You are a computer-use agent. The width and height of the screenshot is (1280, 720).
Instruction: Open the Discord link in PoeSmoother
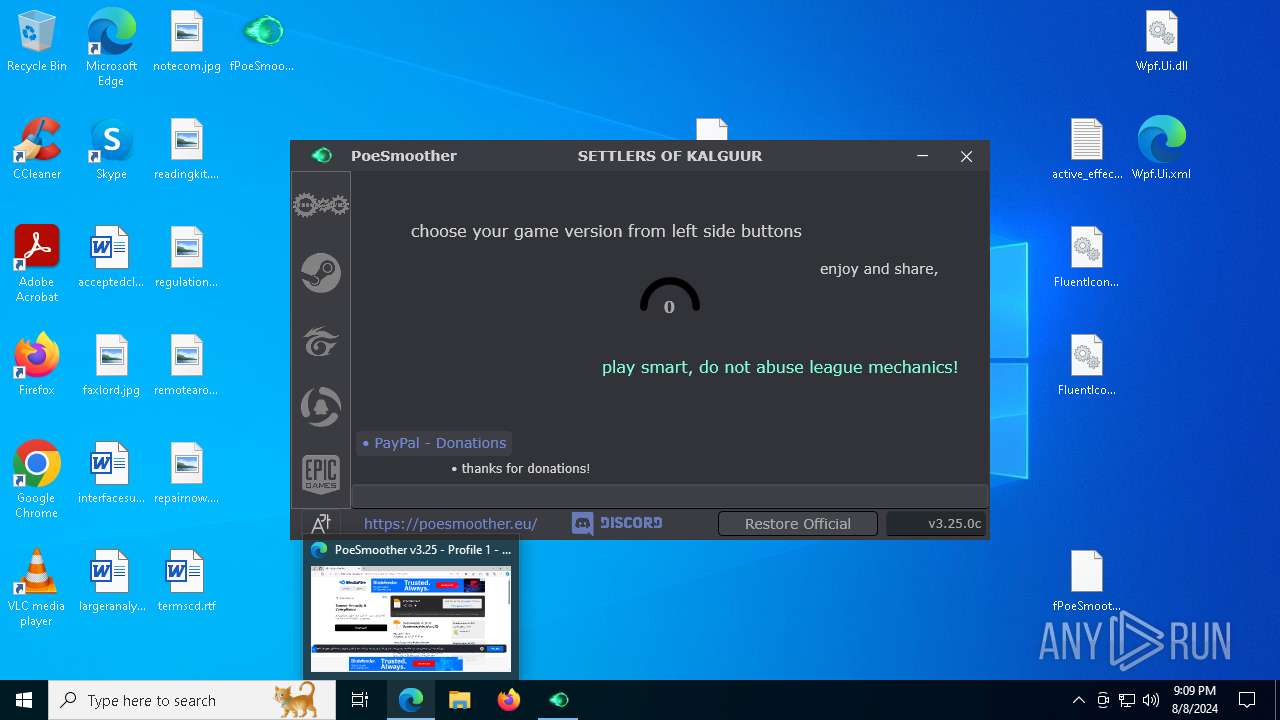617,523
